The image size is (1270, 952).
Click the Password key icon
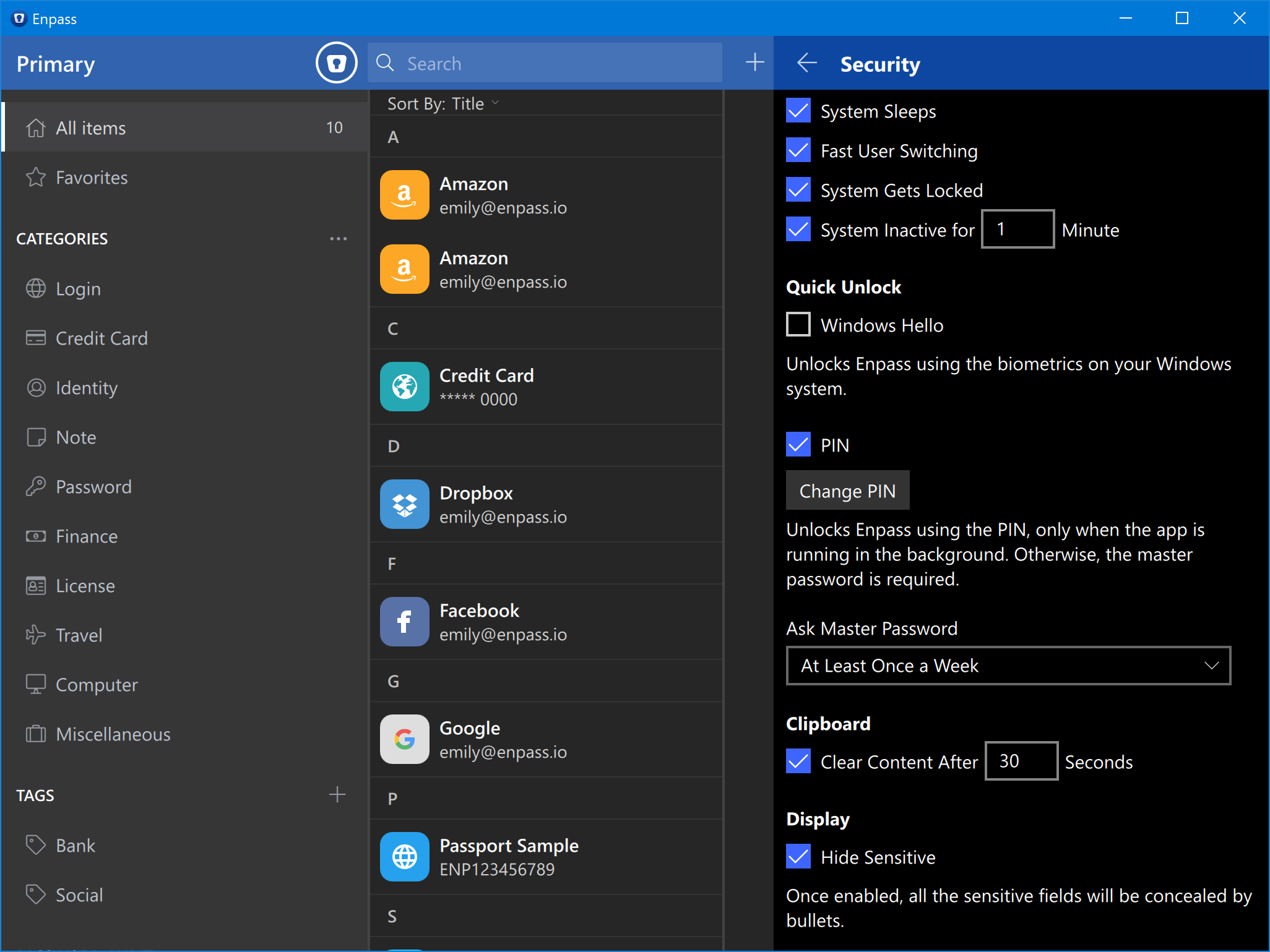coord(36,487)
